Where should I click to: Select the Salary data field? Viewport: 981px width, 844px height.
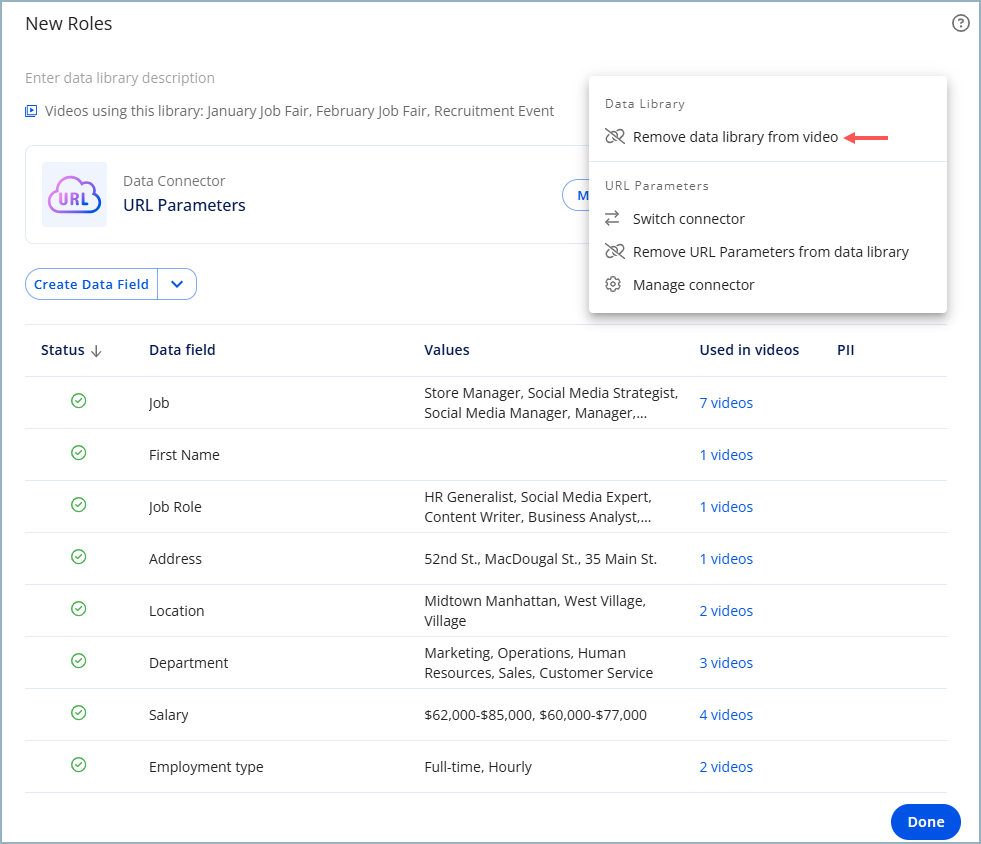[168, 715]
